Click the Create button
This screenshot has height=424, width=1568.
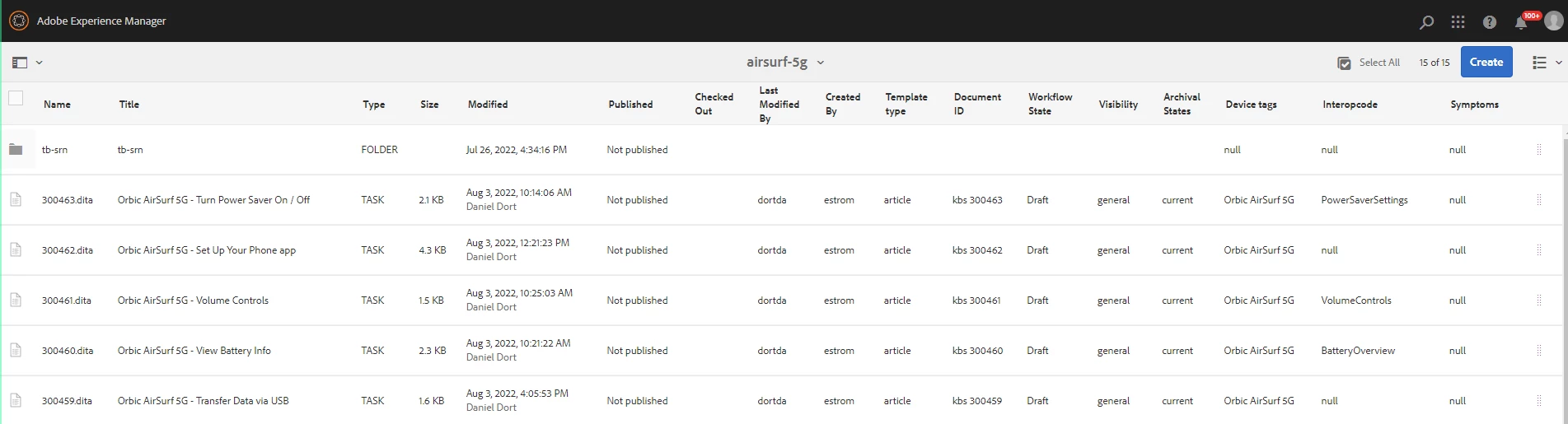pyautogui.click(x=1486, y=62)
